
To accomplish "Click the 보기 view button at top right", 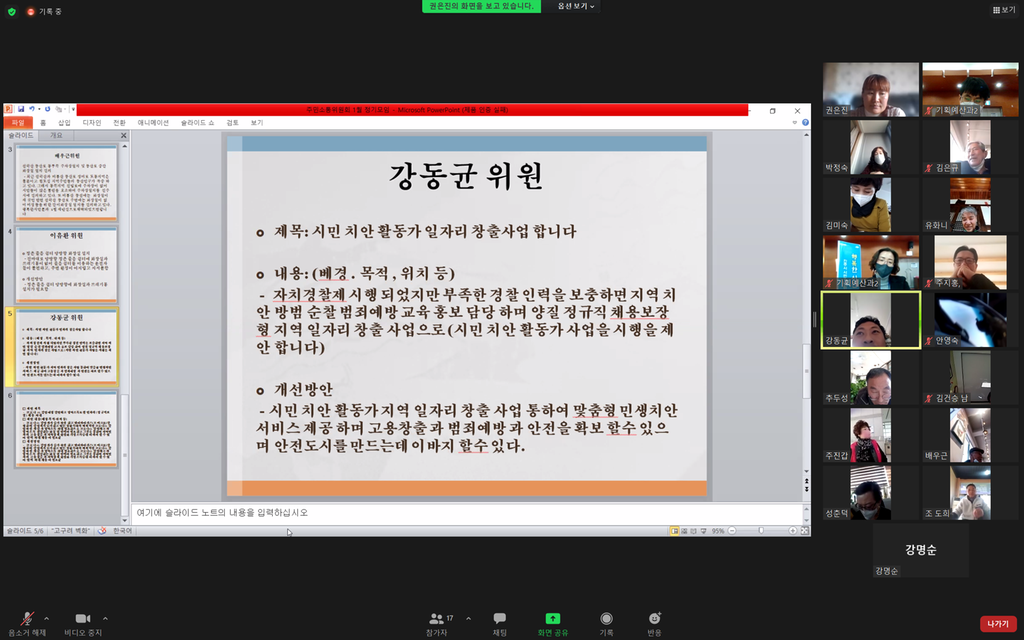I will pos(1004,10).
